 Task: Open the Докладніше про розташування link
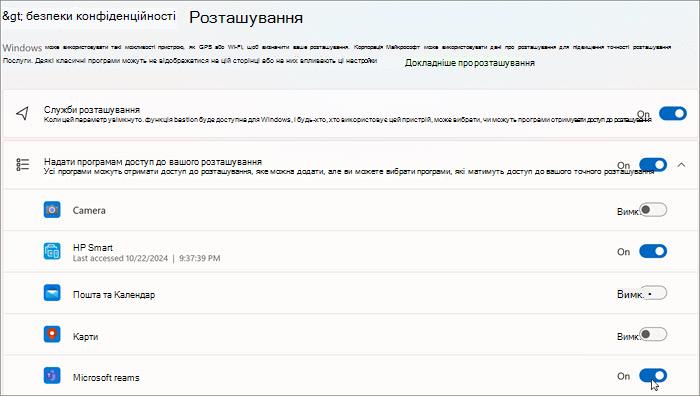pos(470,63)
